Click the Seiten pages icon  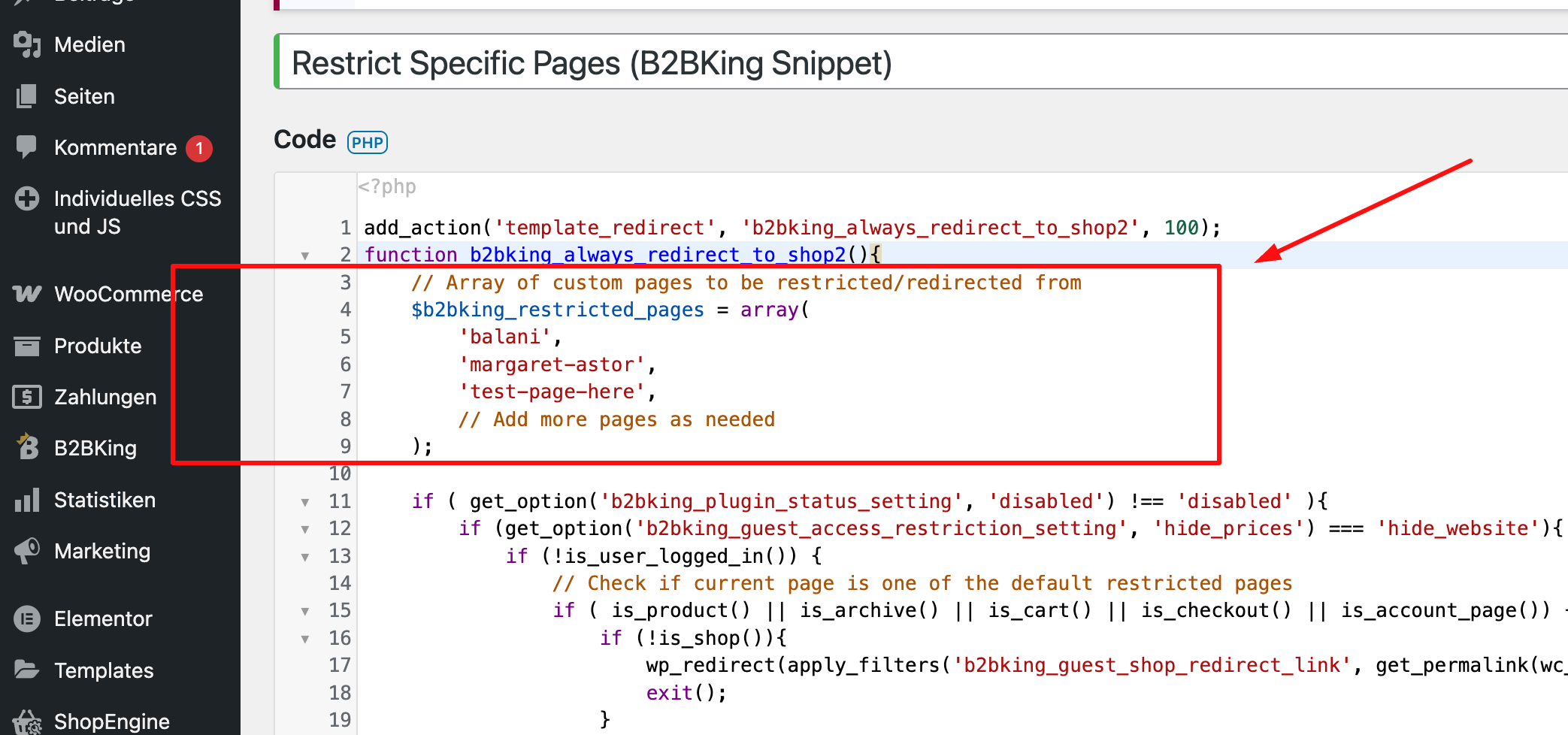click(x=27, y=96)
